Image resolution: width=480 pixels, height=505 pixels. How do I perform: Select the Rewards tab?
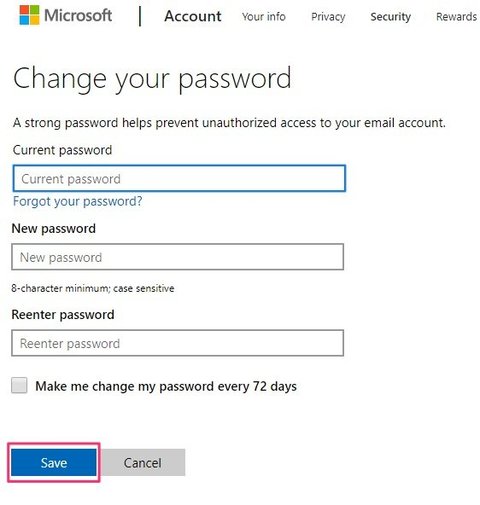456,16
